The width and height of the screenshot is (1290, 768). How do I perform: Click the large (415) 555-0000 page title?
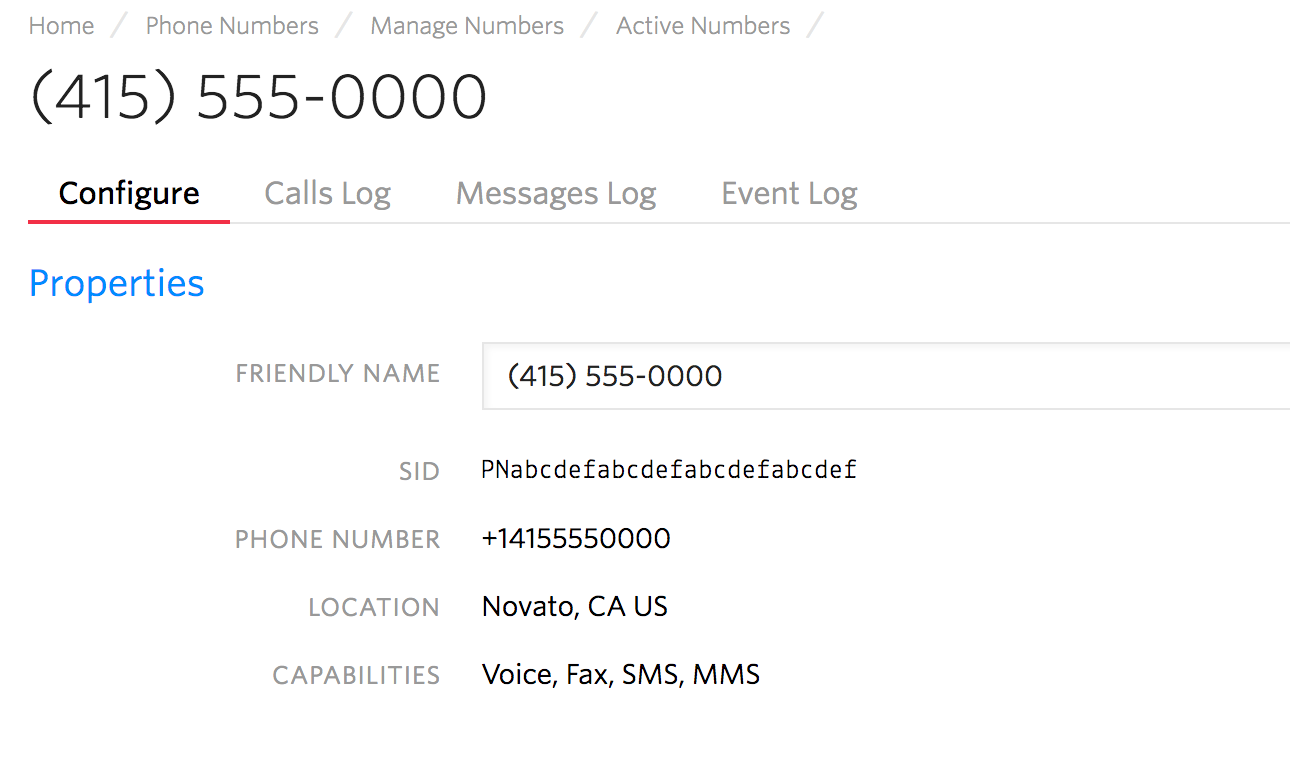click(x=259, y=98)
